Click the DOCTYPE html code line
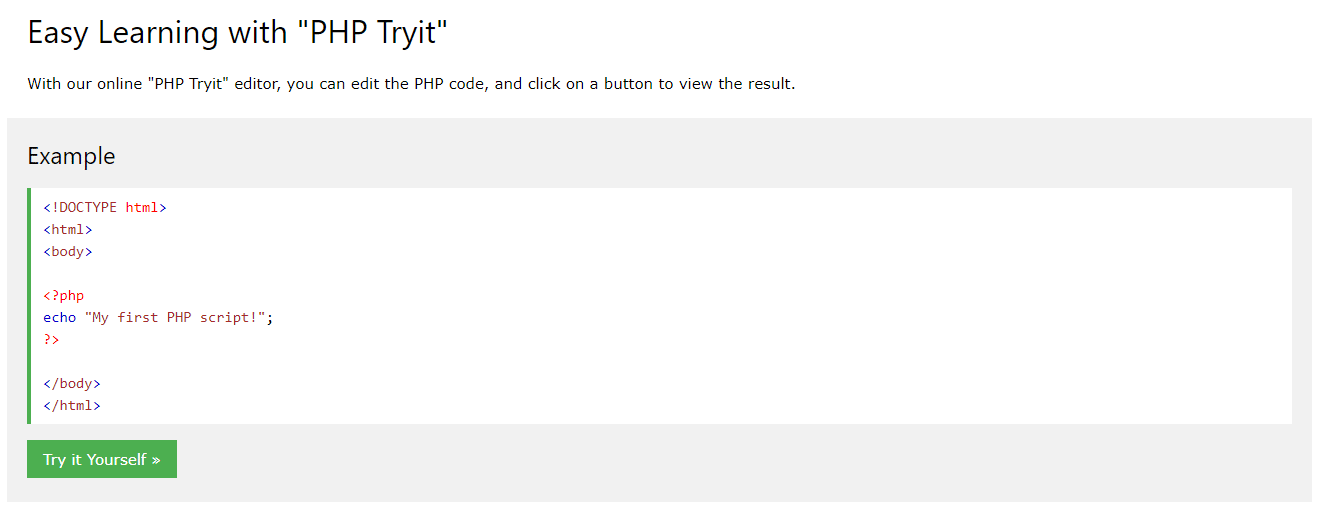The width and height of the screenshot is (1319, 509). [x=104, y=208]
